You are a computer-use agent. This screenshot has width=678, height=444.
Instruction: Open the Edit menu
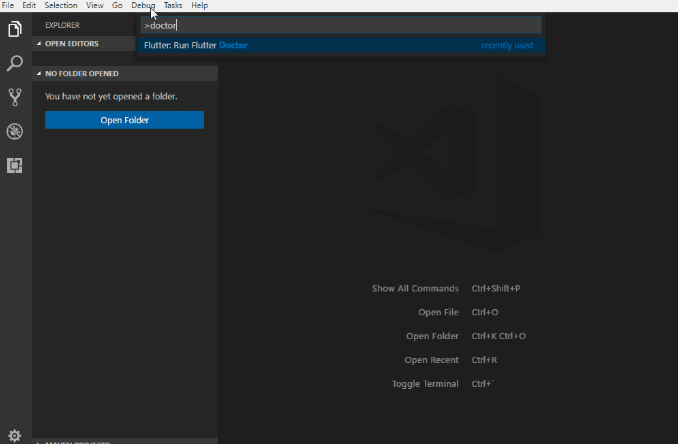click(29, 5)
